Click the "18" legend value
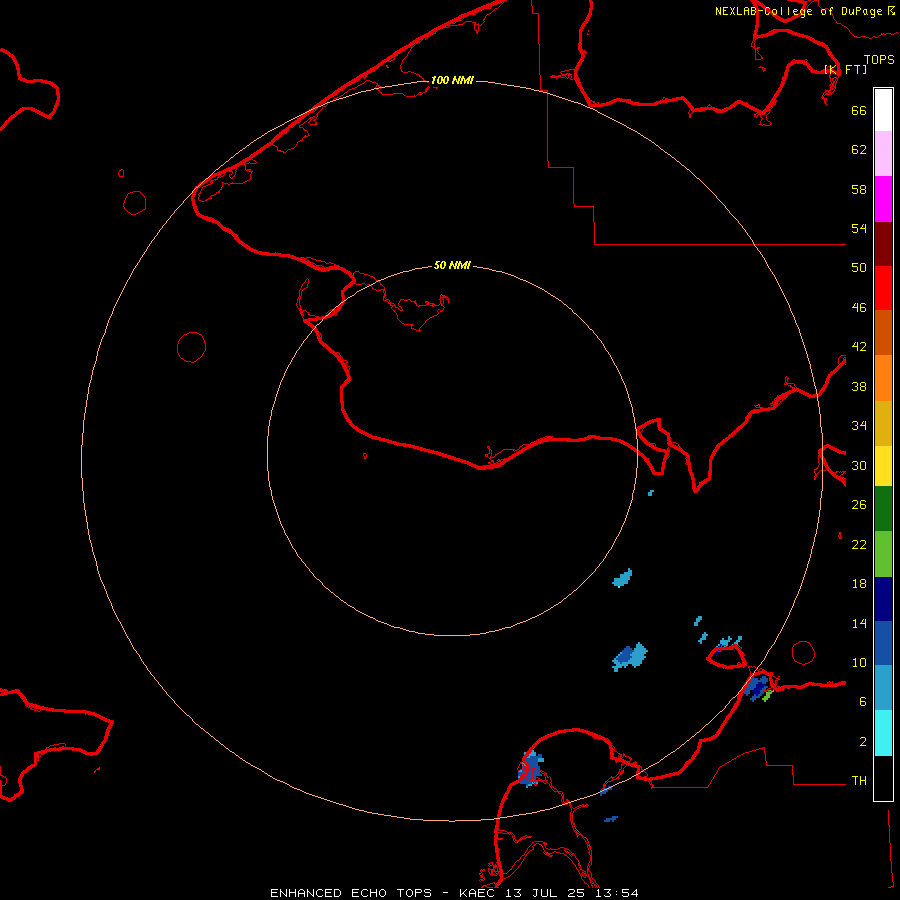The image size is (900, 900). 859,584
